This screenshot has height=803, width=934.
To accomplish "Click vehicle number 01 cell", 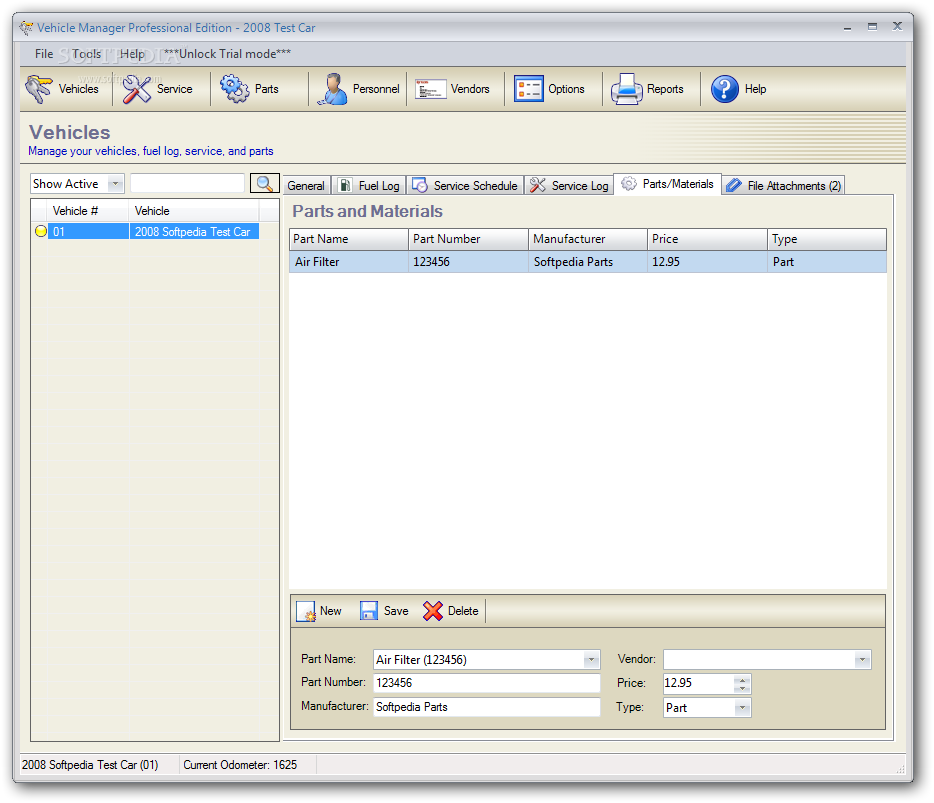I will [x=88, y=232].
